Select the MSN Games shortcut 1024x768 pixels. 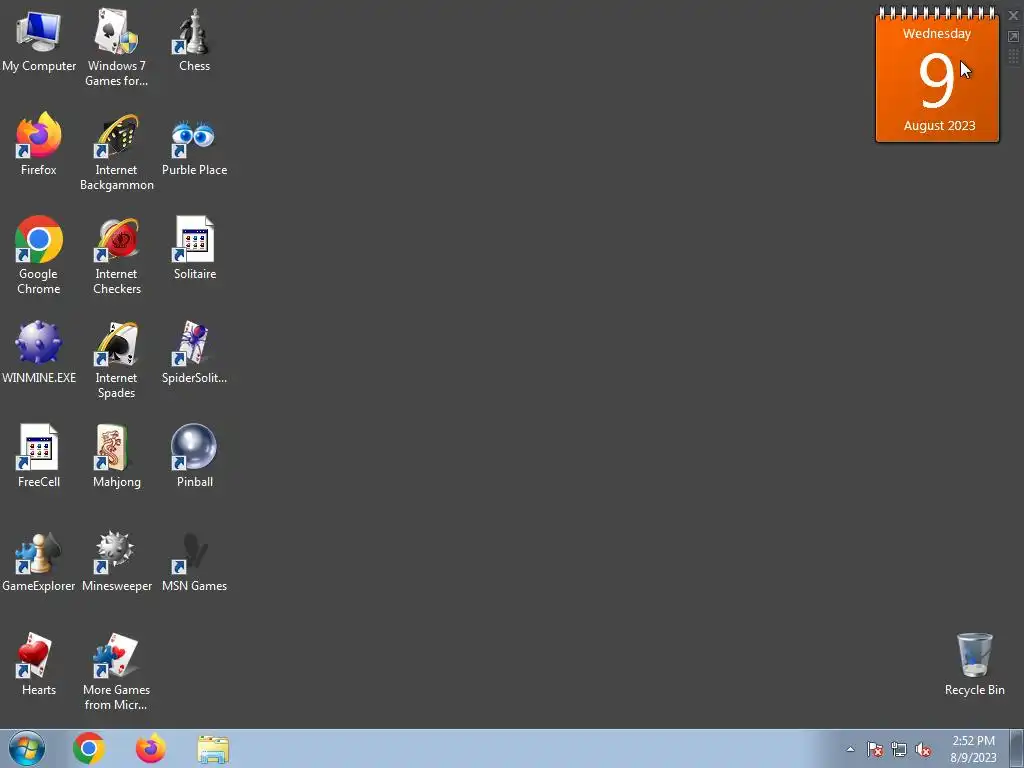point(194,561)
